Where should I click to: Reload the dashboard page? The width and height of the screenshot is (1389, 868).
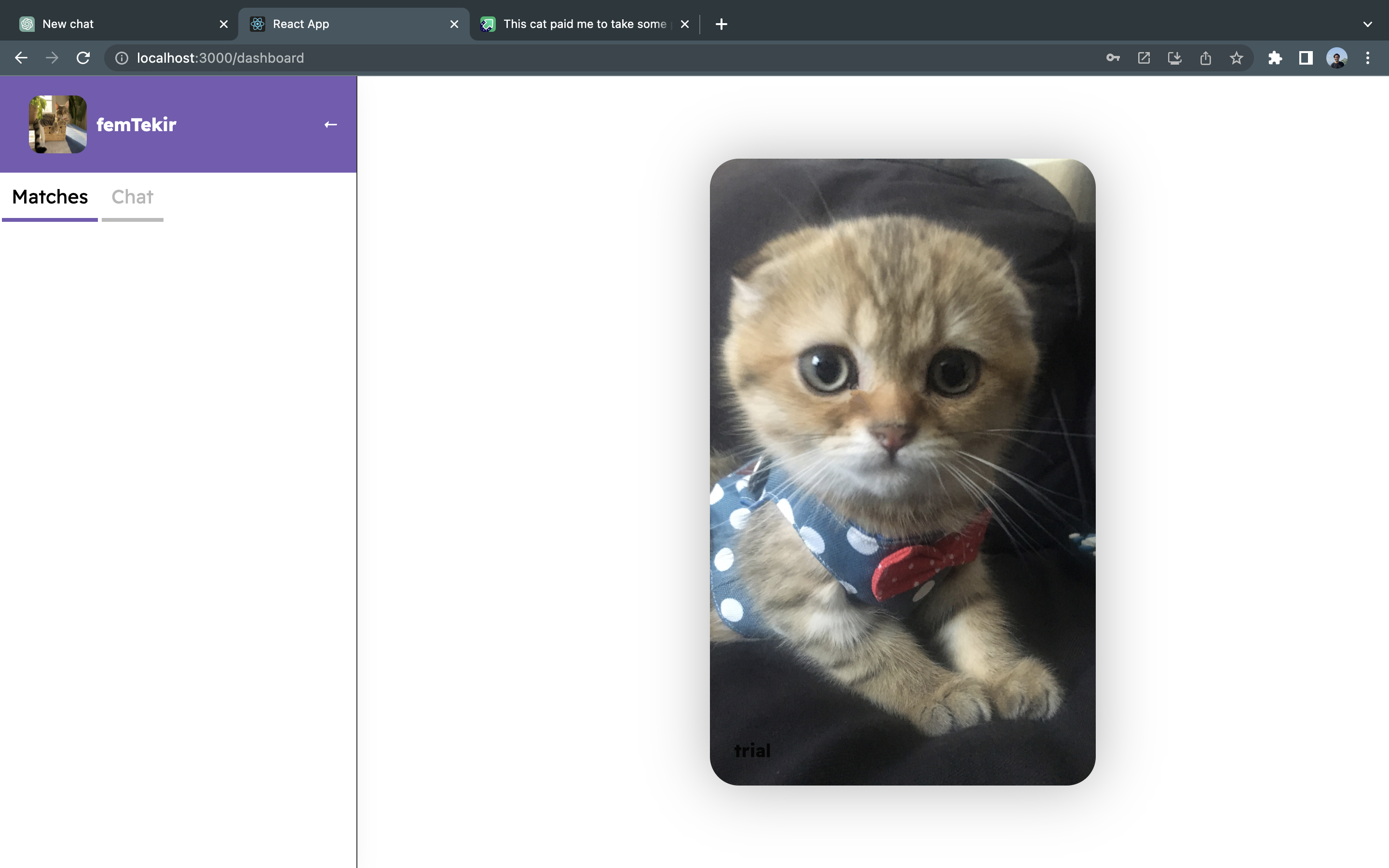click(x=83, y=58)
